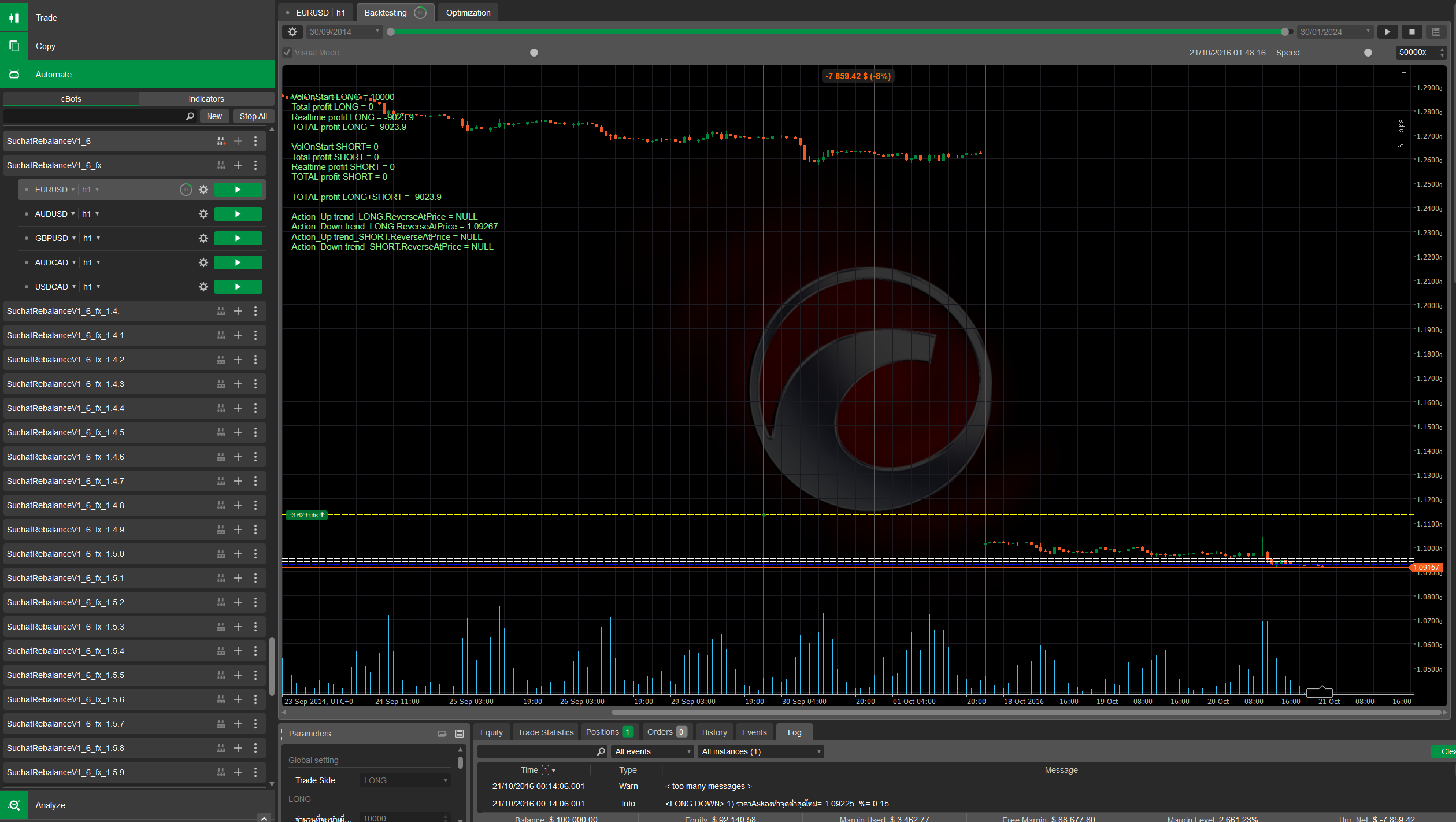This screenshot has height=822, width=1456.
Task: Open the Events tab
Action: coord(754,732)
